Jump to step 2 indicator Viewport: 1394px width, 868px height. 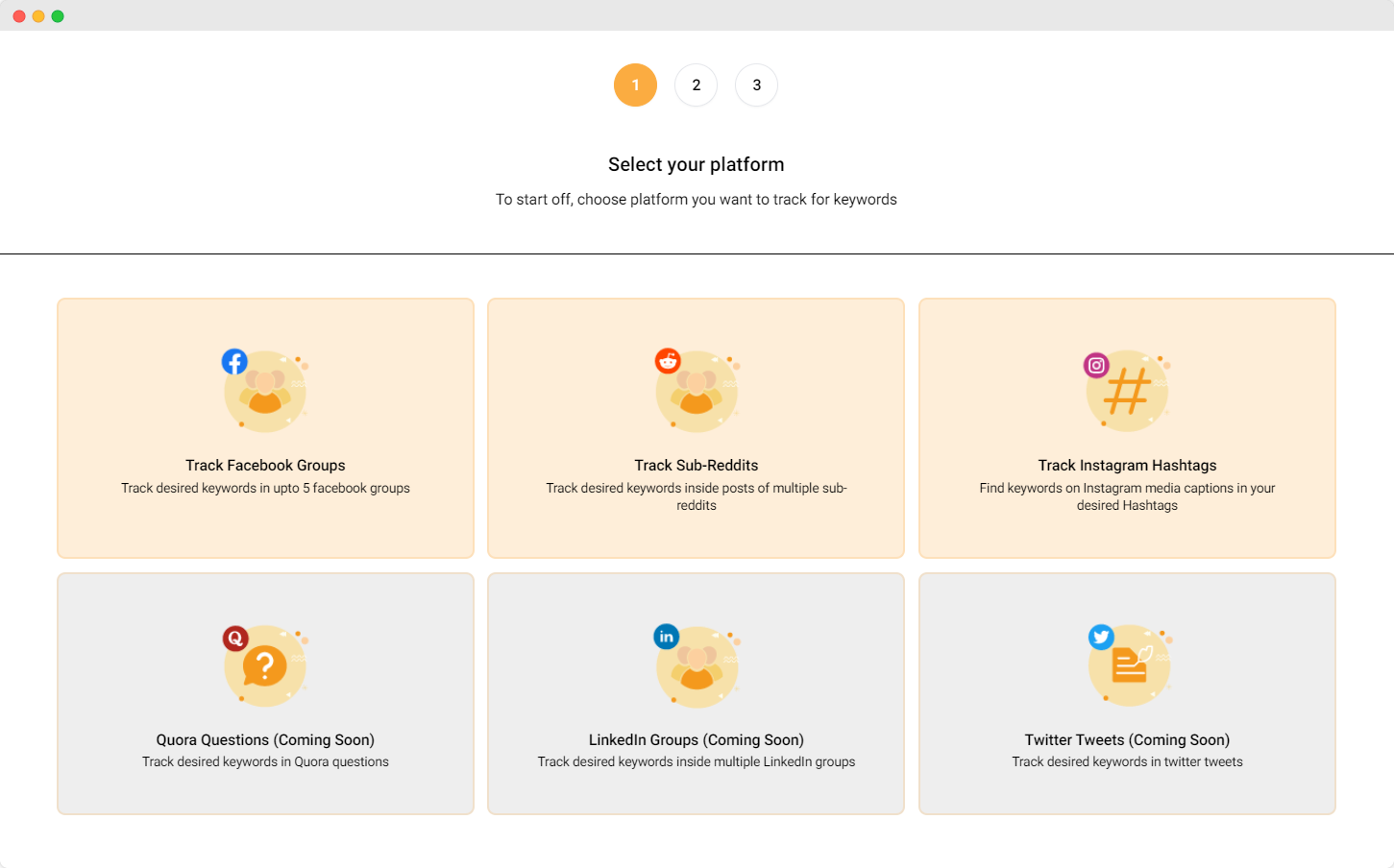(697, 85)
